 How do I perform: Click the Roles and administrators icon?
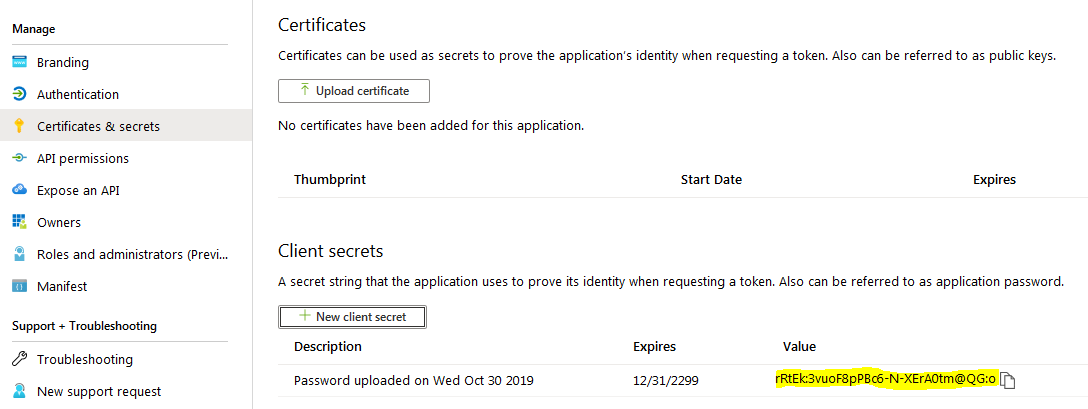(x=19, y=254)
